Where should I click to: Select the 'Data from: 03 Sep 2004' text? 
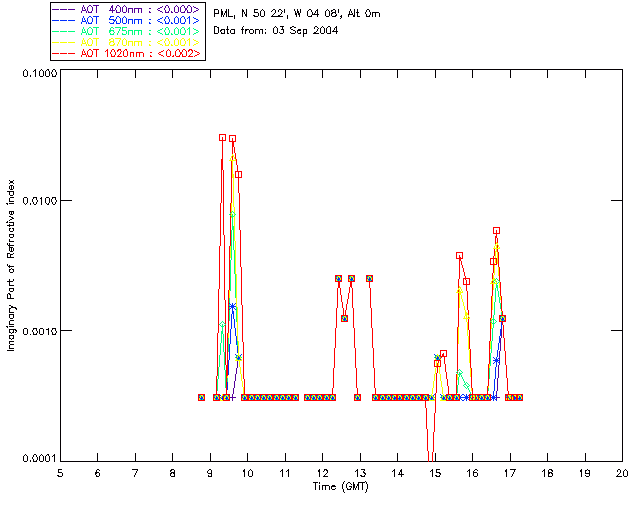click(x=276, y=31)
